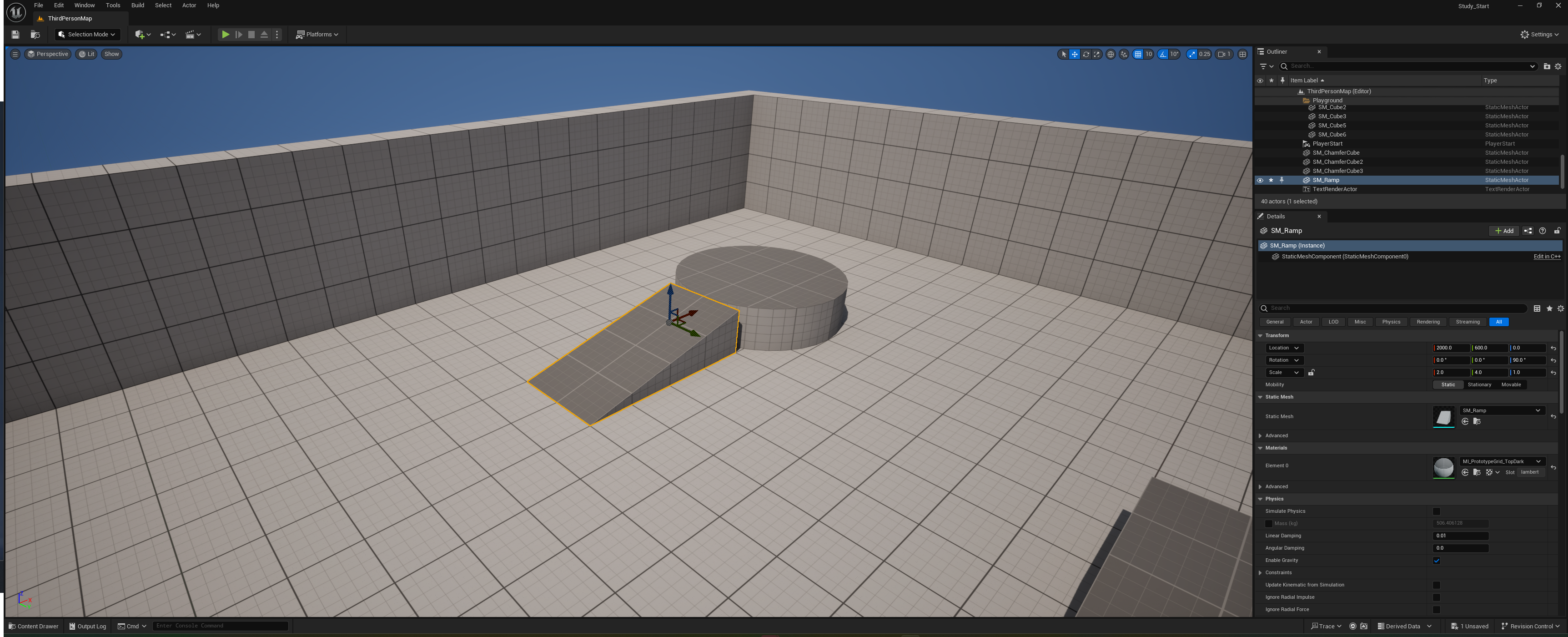Click the surface snapping icon in the viewport toolbar
The height and width of the screenshot is (637, 1568).
coord(1124,54)
